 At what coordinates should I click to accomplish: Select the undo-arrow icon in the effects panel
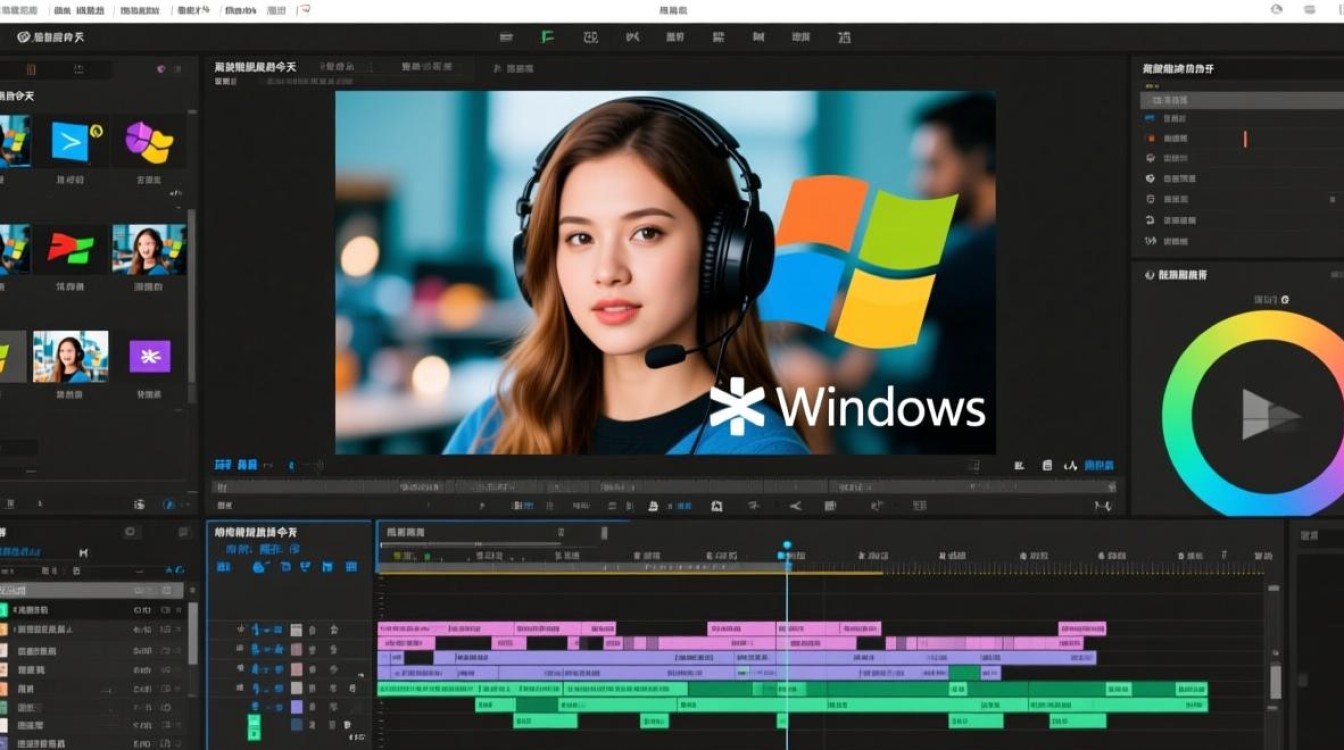pyautogui.click(x=1151, y=220)
